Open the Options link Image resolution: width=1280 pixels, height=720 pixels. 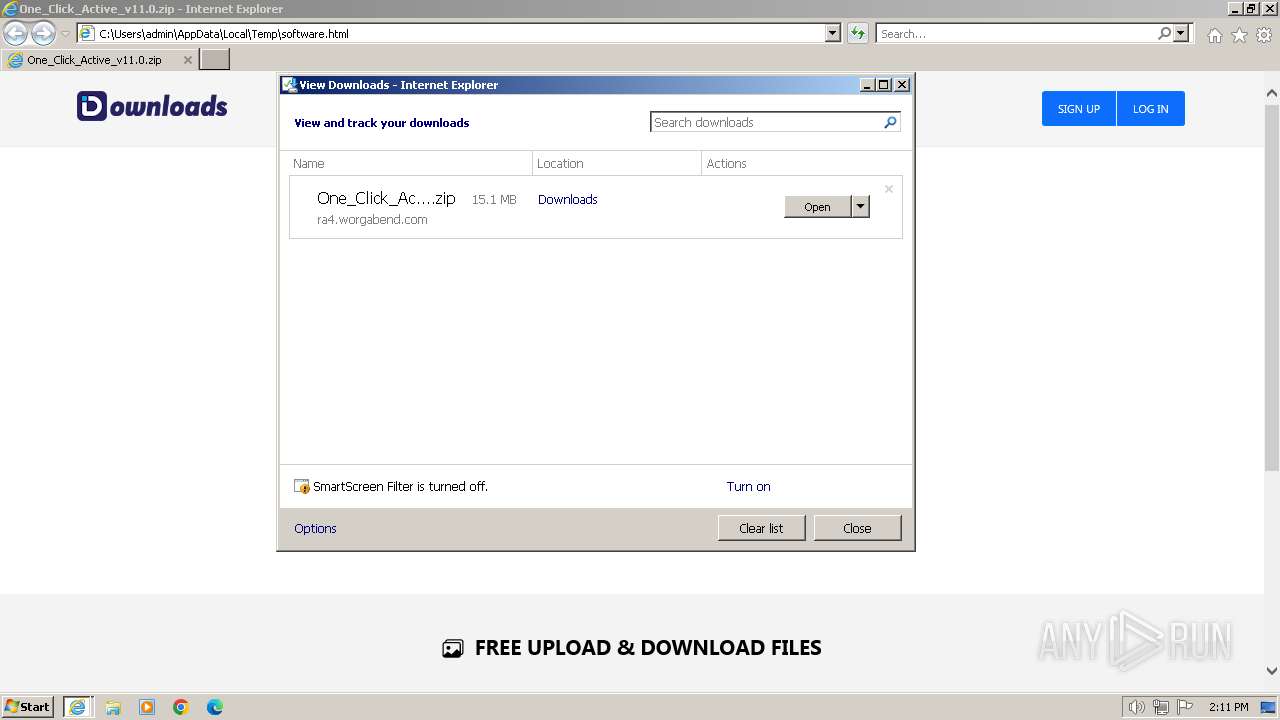click(x=315, y=528)
